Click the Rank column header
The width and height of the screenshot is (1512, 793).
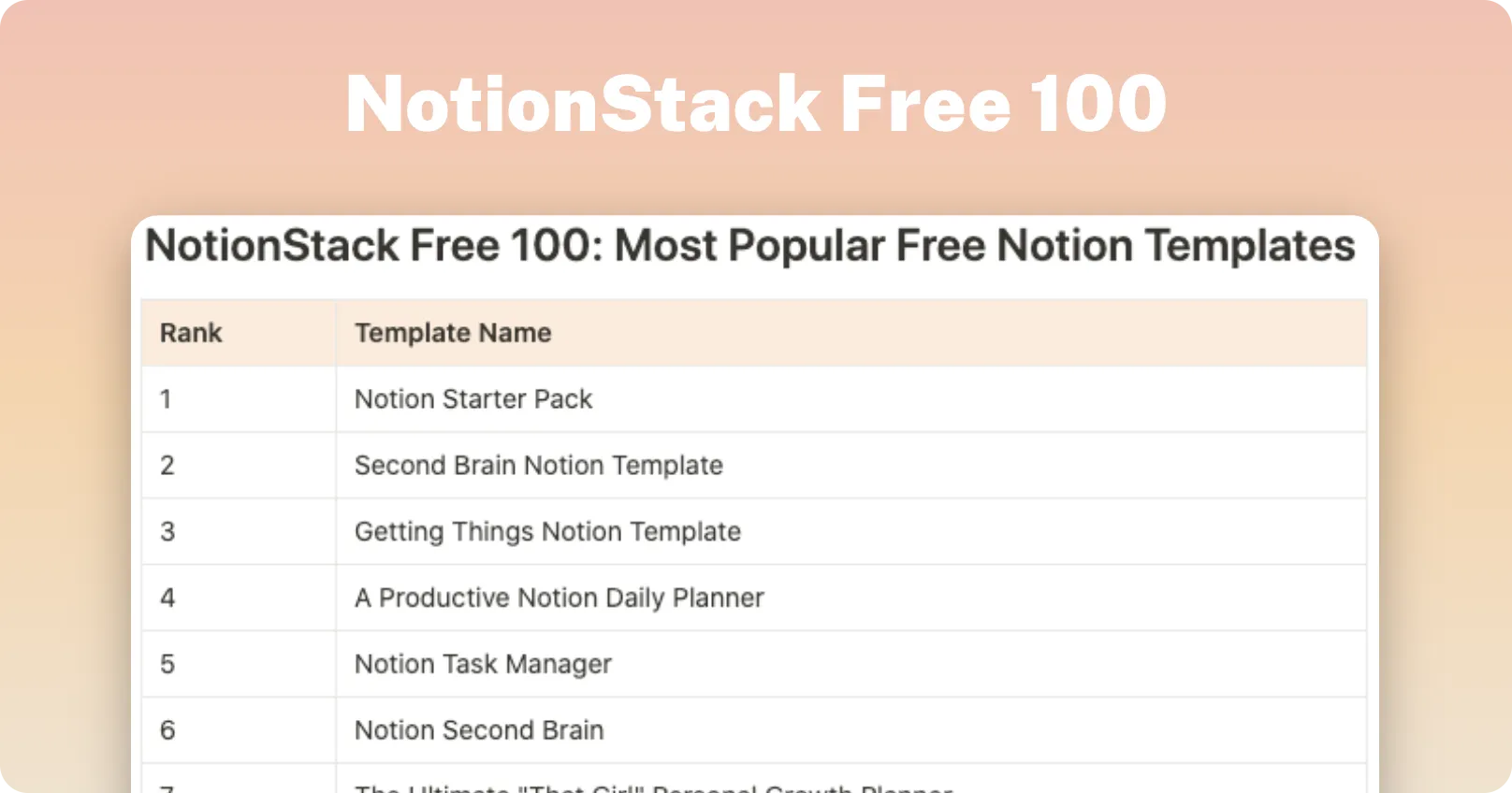191,333
